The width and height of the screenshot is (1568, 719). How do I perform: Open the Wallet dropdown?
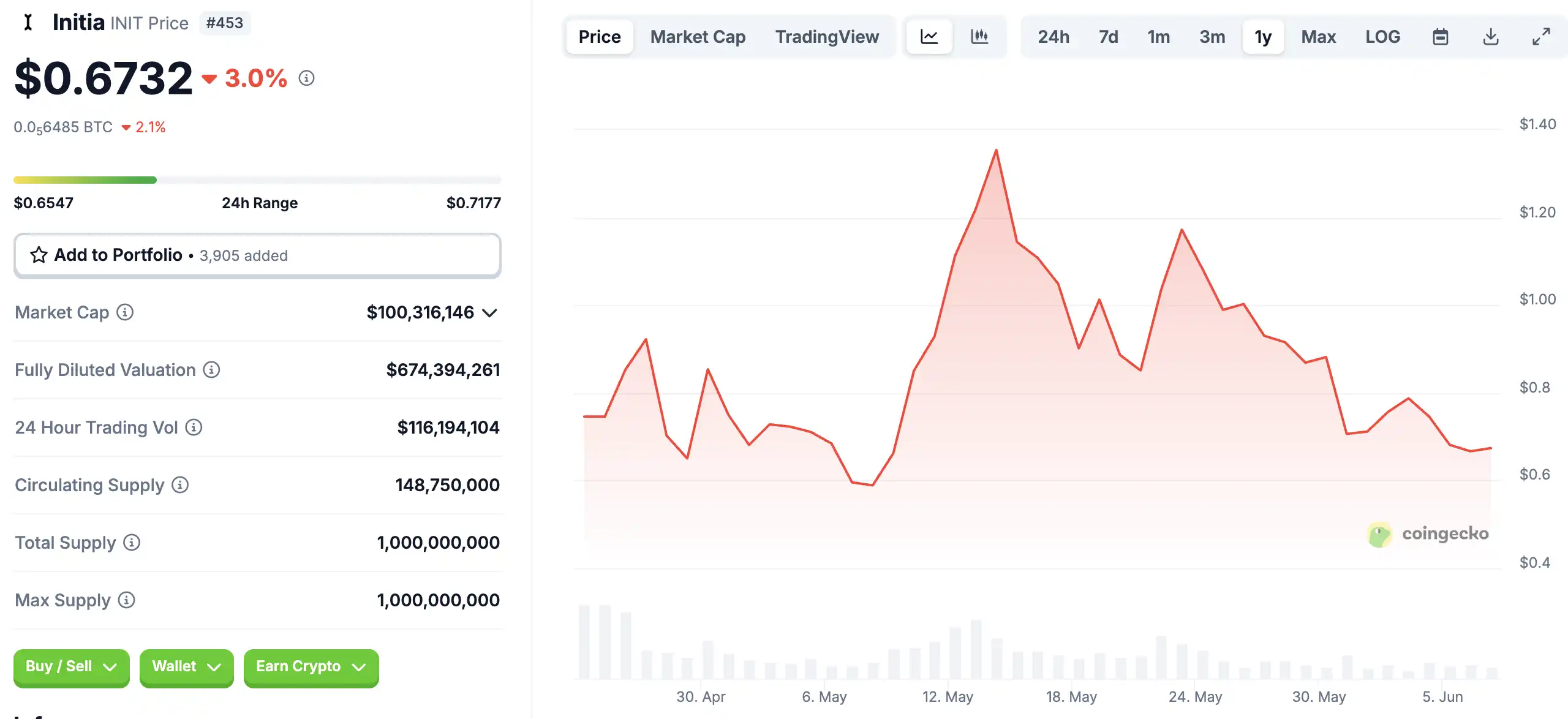click(x=186, y=666)
